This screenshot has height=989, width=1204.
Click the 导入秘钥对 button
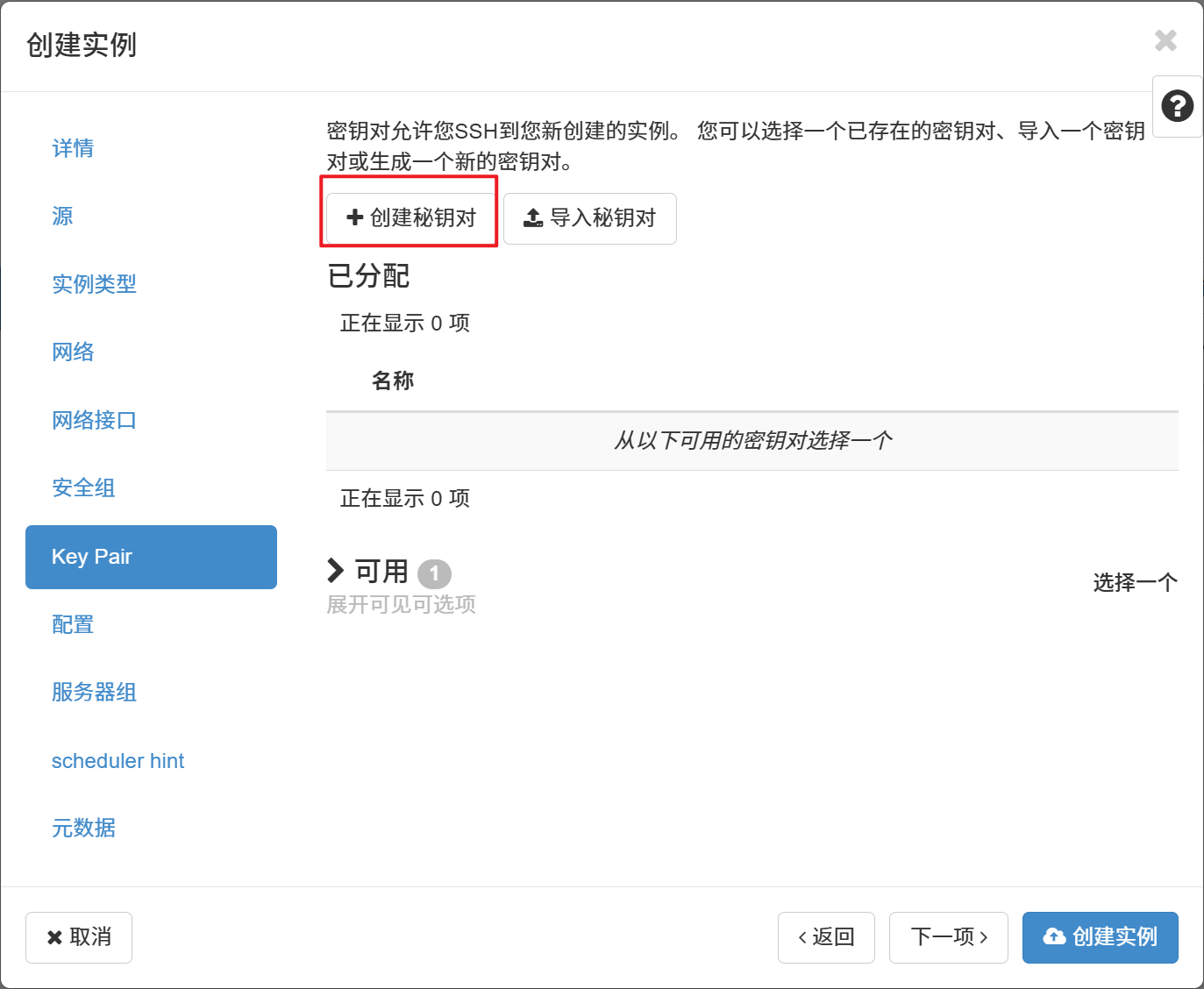[x=590, y=218]
